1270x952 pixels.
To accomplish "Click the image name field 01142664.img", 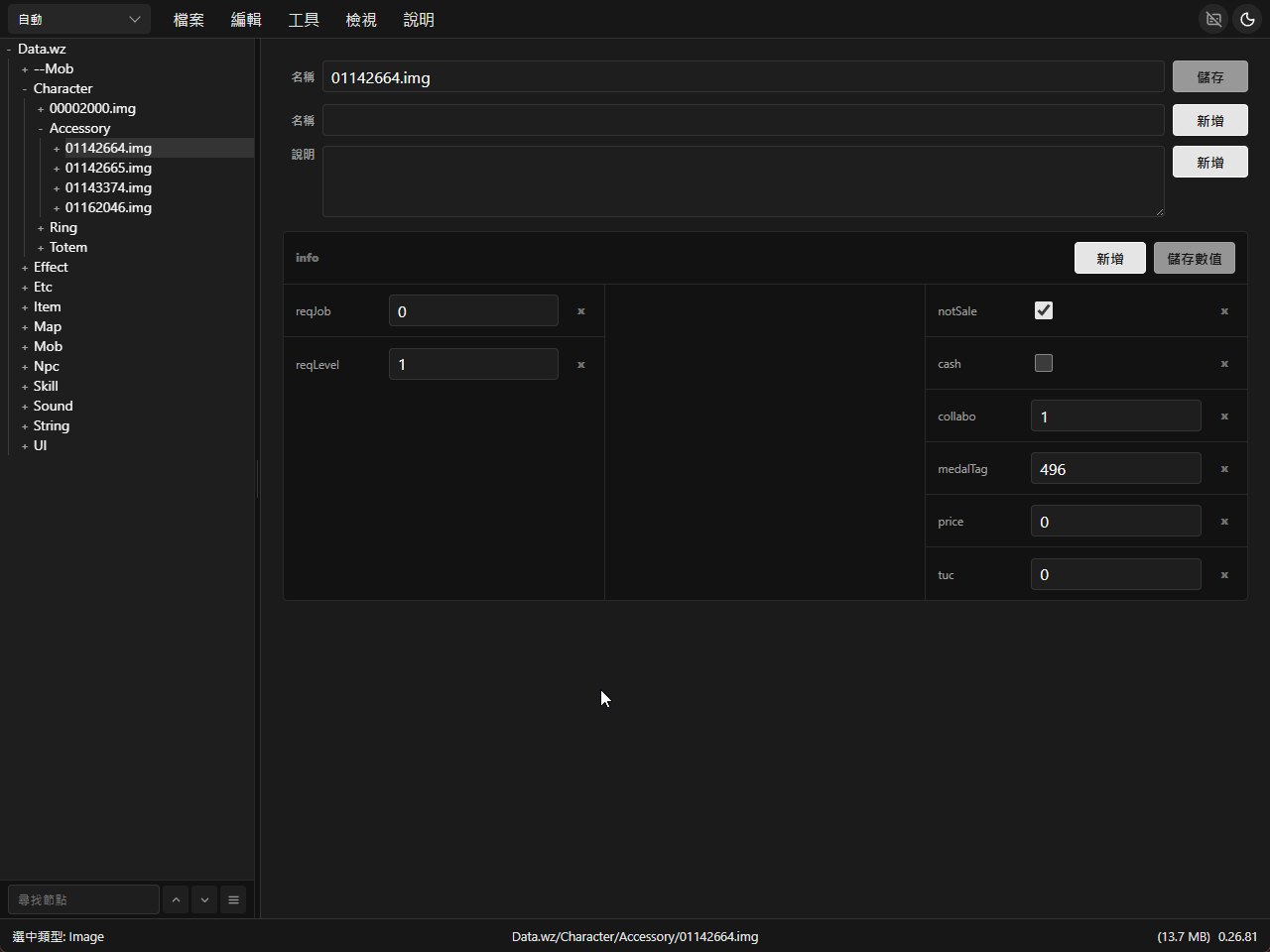I will pyautogui.click(x=743, y=77).
